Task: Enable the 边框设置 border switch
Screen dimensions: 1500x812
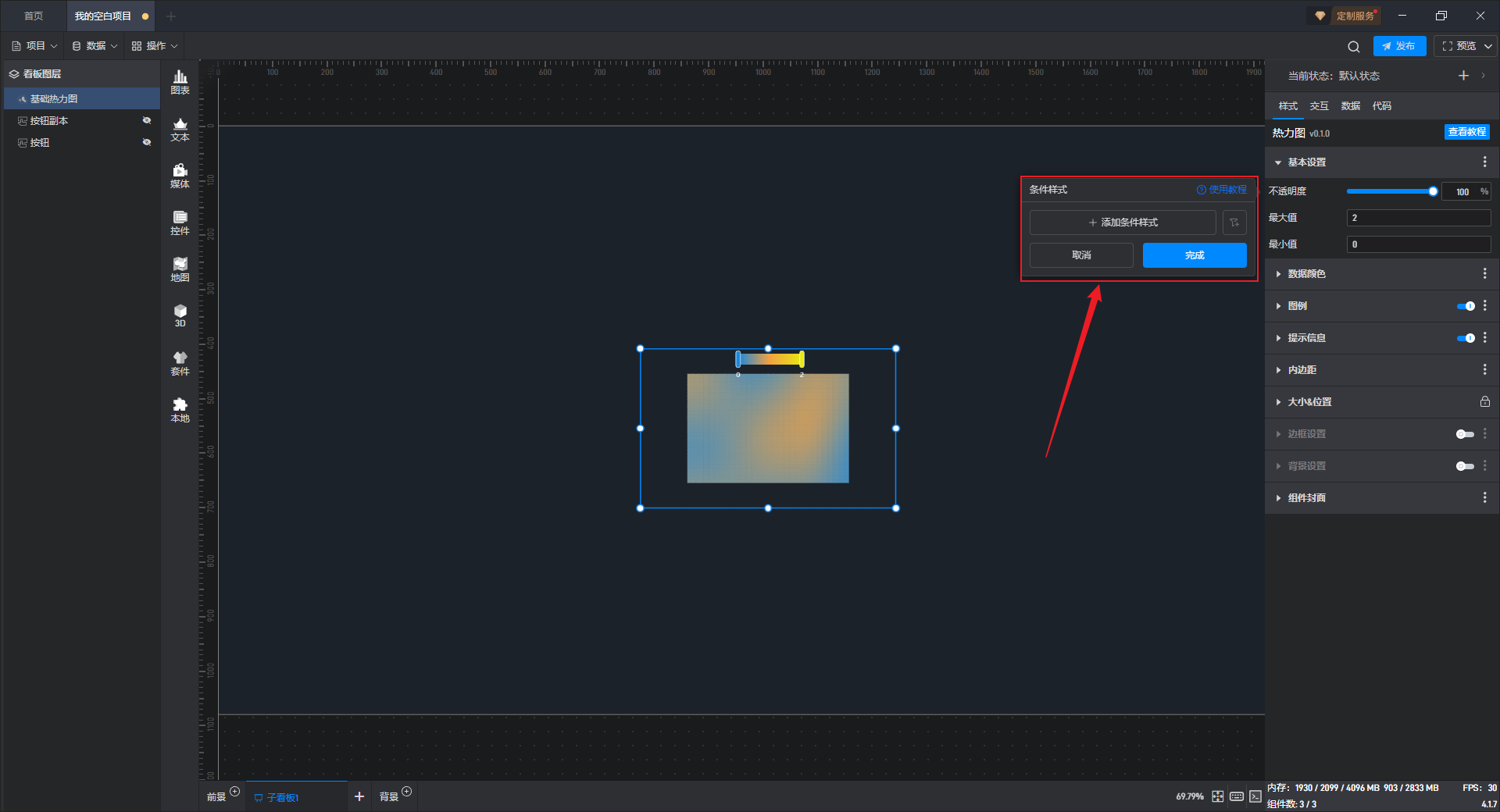Action: (x=1466, y=434)
